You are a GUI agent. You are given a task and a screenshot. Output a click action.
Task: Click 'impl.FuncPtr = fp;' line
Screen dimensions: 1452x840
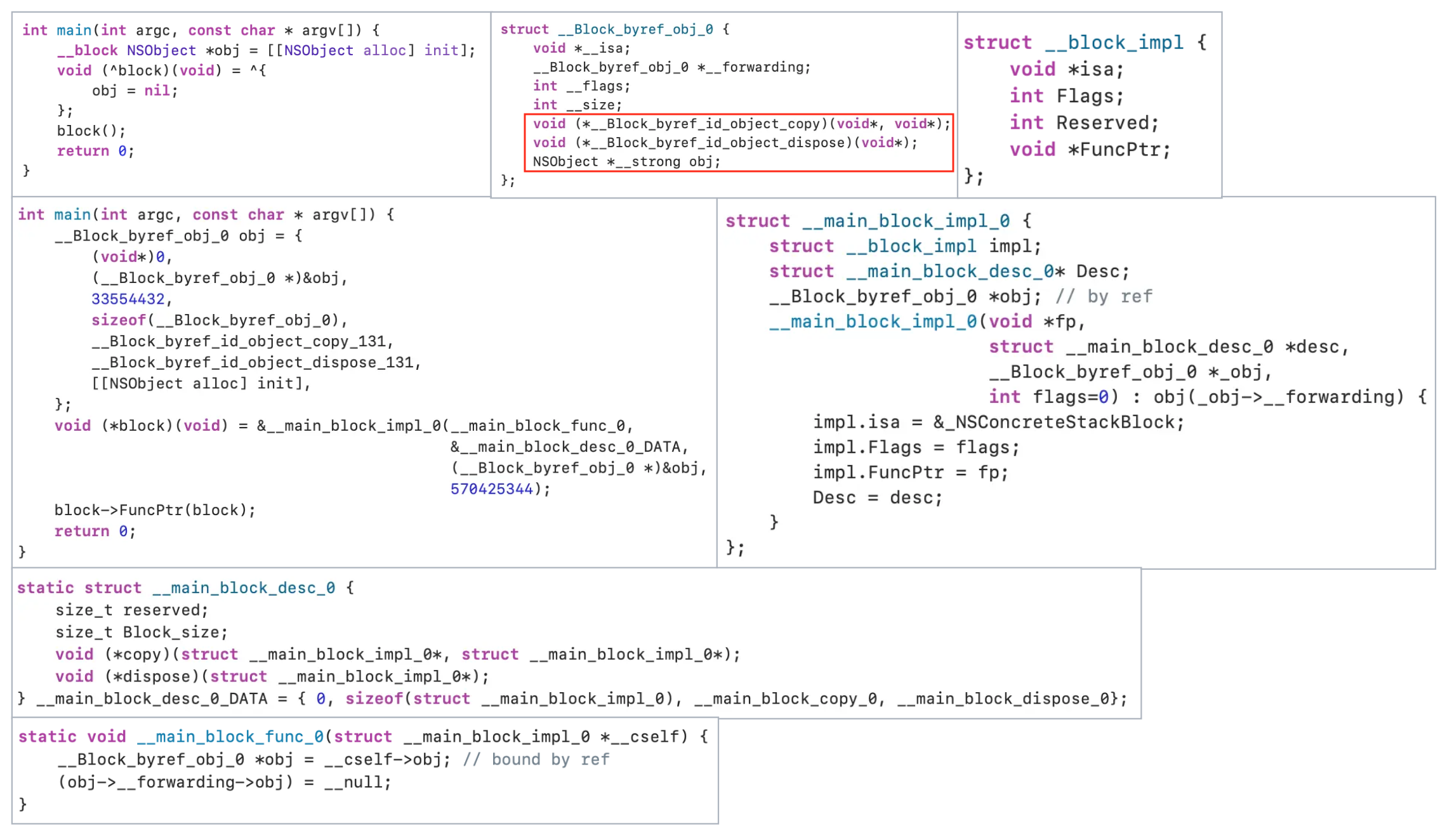pos(910,472)
